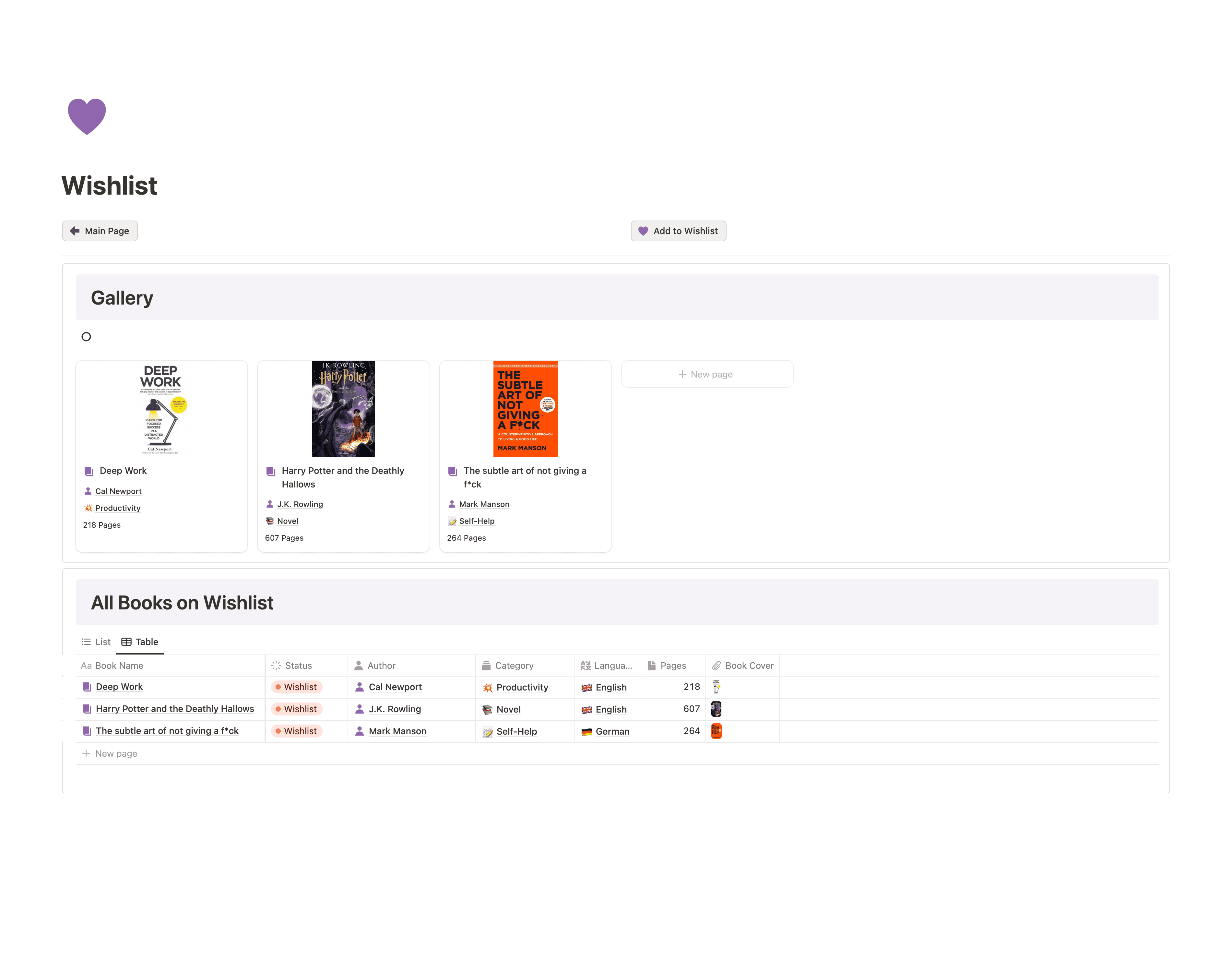Click the Wishlist status tag for Deep Work

[297, 687]
